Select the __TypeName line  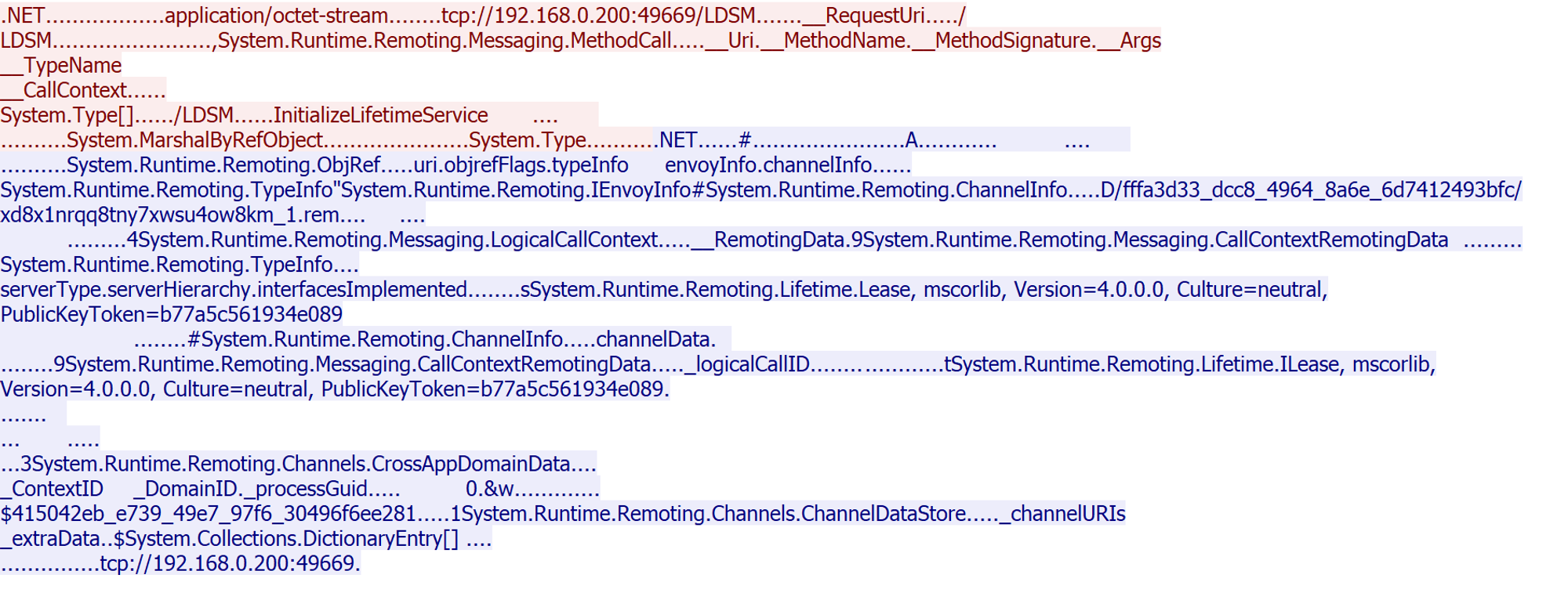(61, 66)
